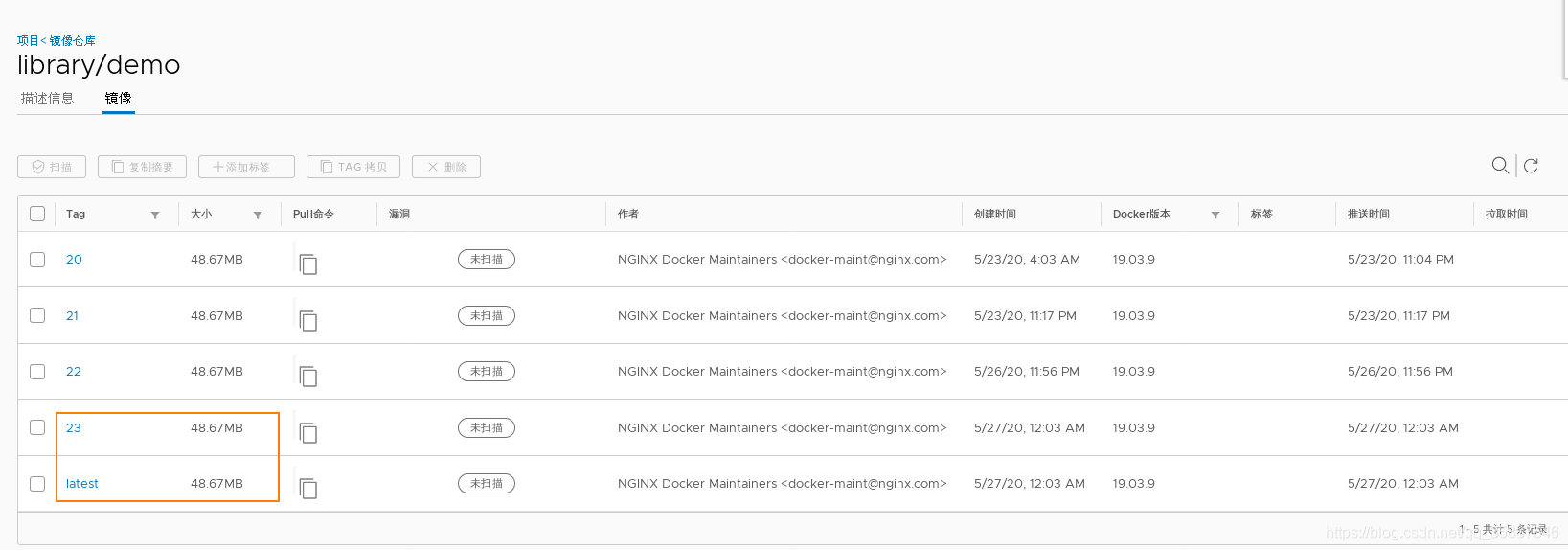Refresh the image list

(x=1531, y=166)
